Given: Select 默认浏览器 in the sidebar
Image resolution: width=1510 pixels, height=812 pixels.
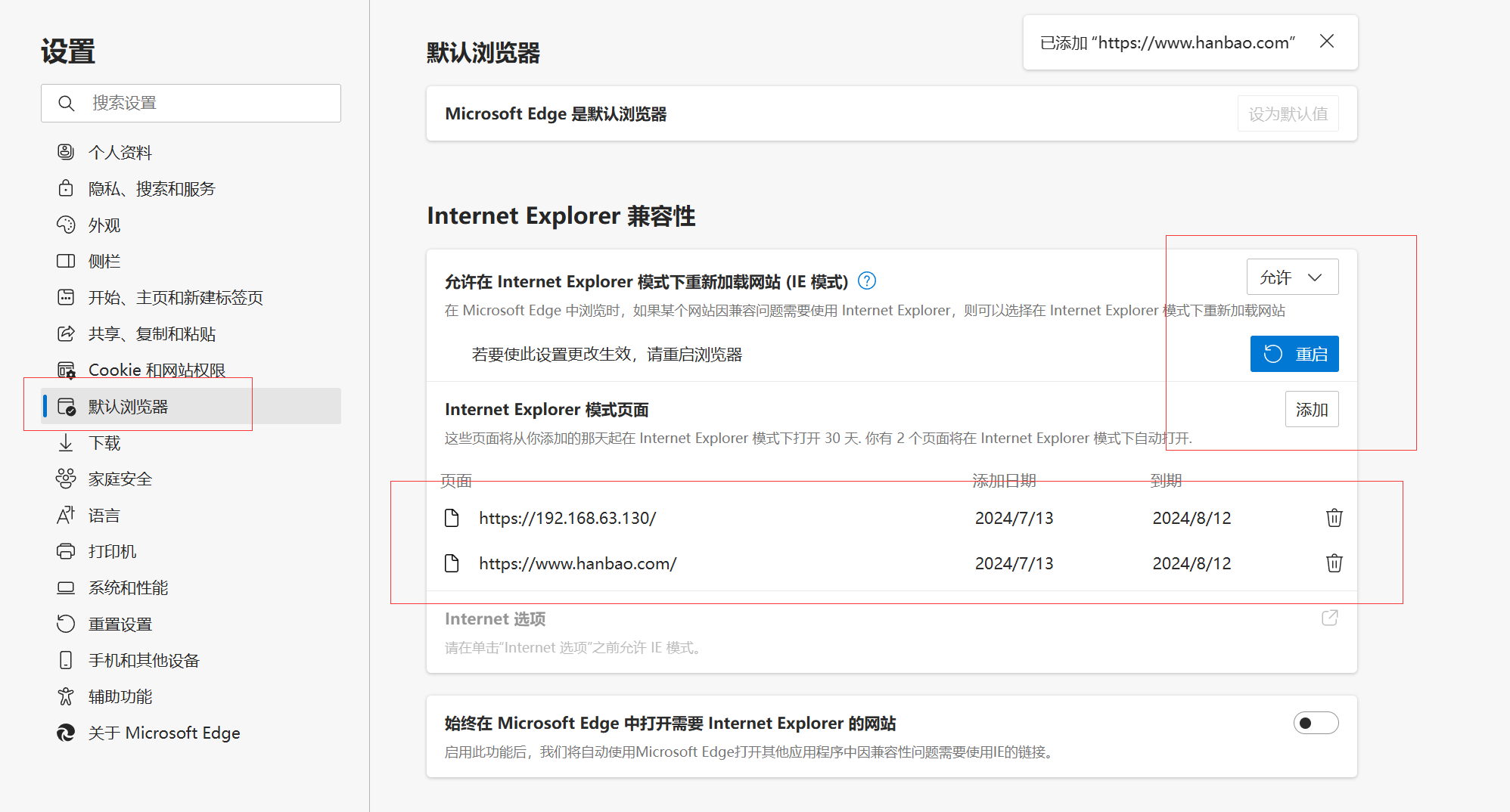Looking at the screenshot, I should [191, 406].
